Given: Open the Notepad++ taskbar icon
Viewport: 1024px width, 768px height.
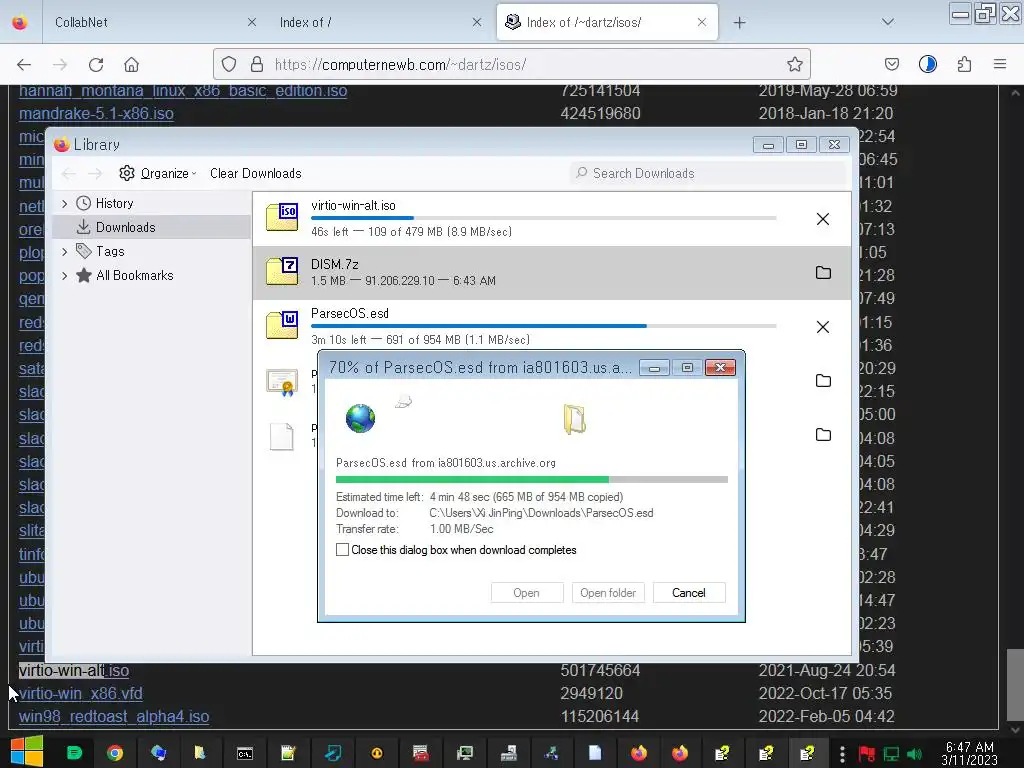Looking at the screenshot, I should pos(288,754).
